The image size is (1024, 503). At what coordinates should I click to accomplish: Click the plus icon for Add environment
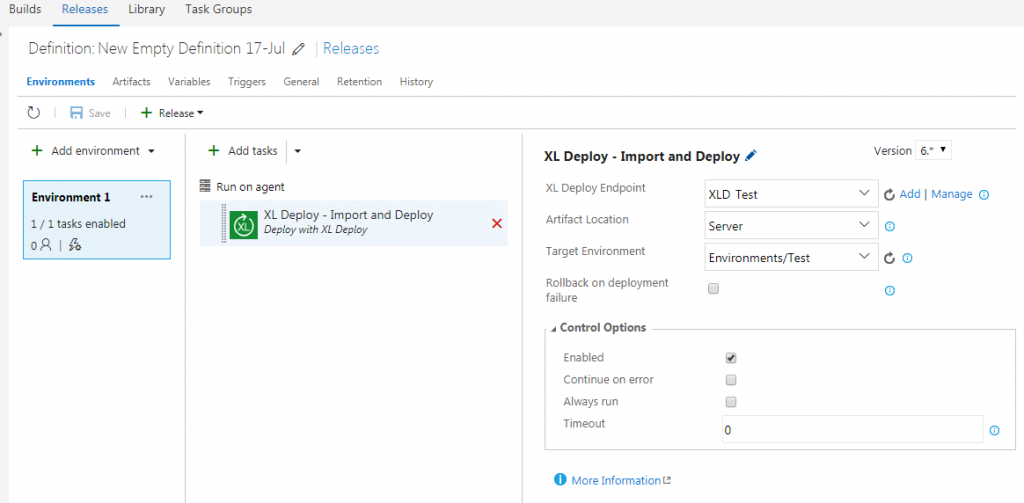[37, 151]
